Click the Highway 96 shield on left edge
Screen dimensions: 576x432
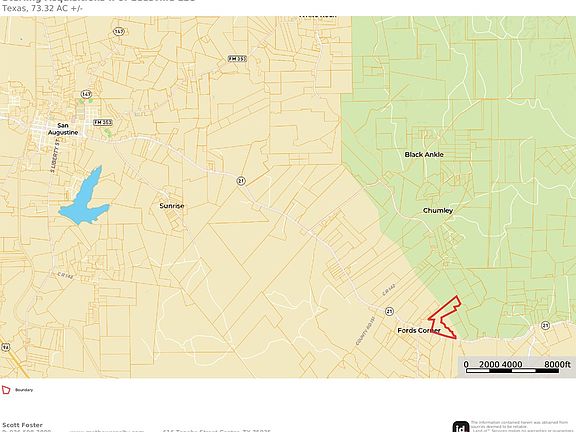click(x=5, y=347)
